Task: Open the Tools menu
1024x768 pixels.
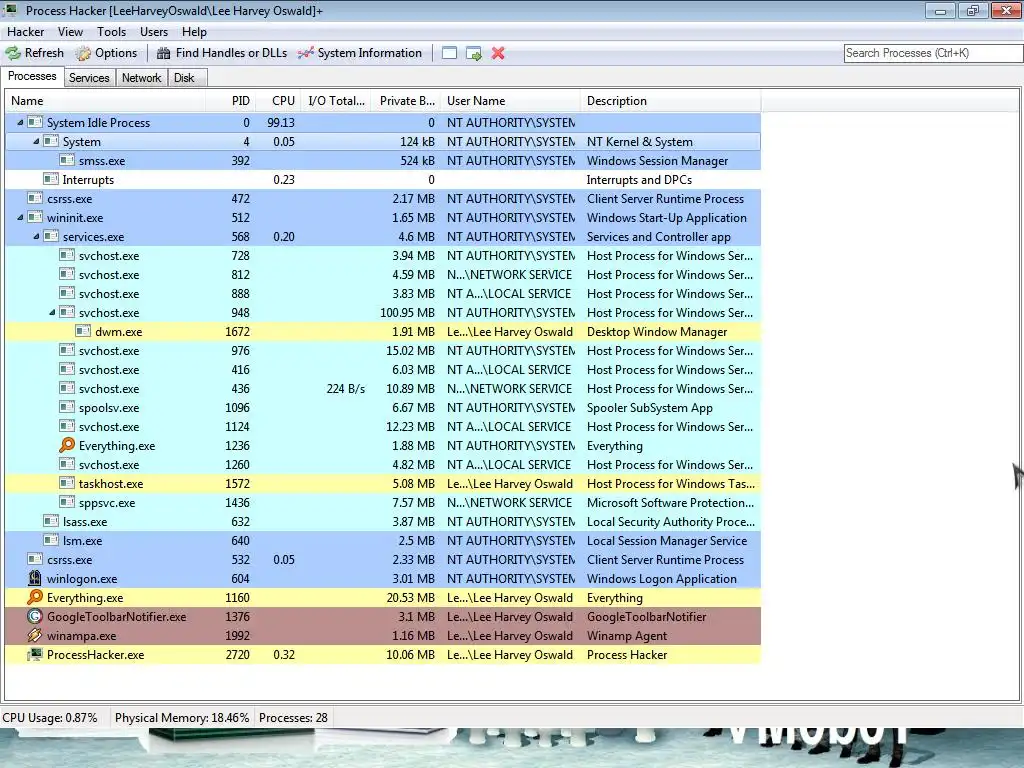Action: pos(111,31)
